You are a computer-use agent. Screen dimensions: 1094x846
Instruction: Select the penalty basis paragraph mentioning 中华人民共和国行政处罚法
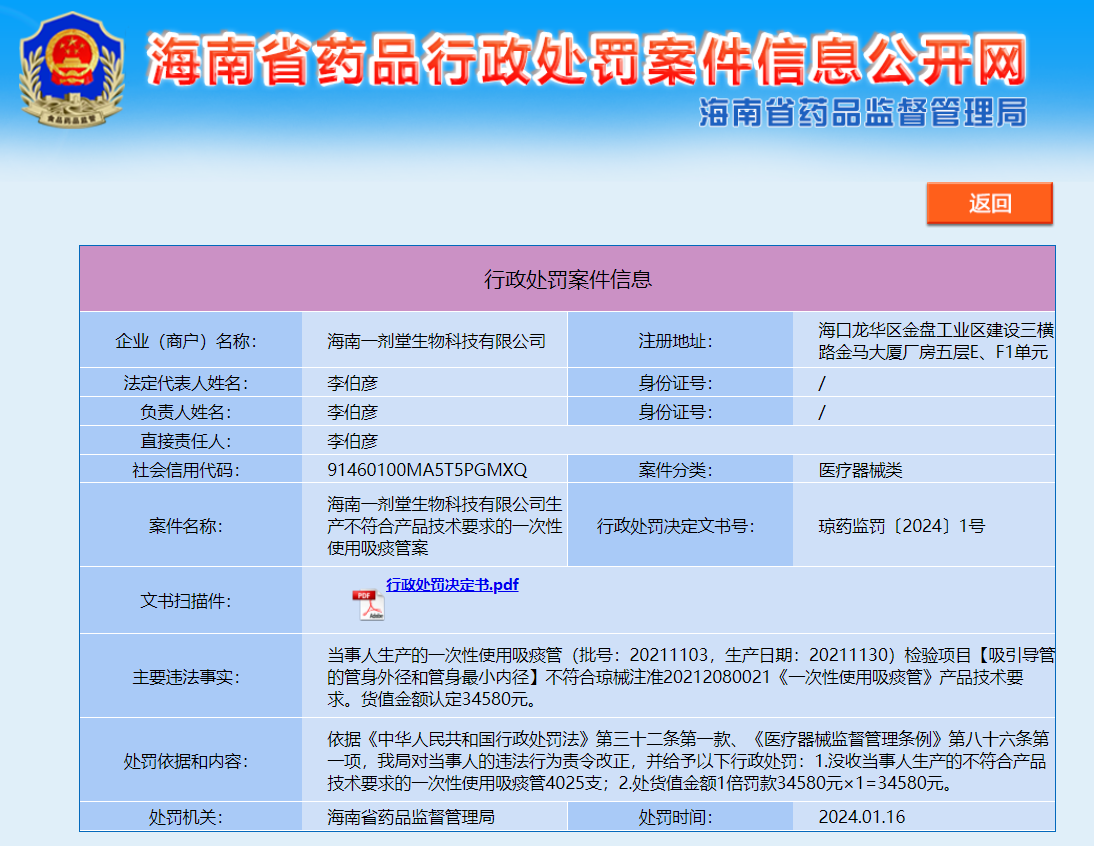(688, 761)
